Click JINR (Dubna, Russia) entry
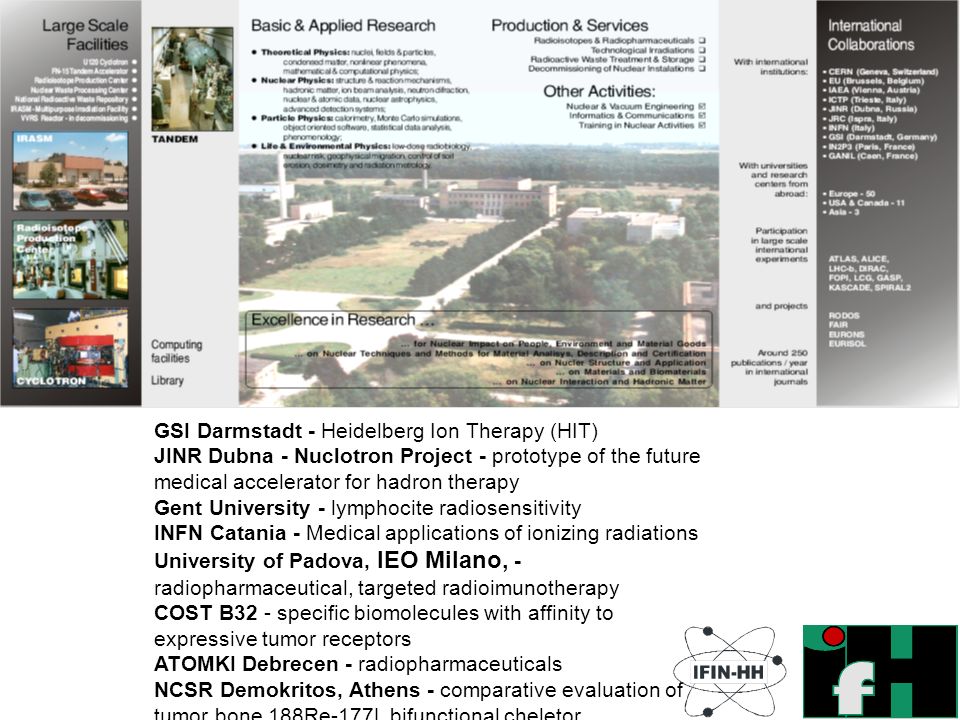Screen dimensions: 960x720 pyautogui.click(x=872, y=109)
